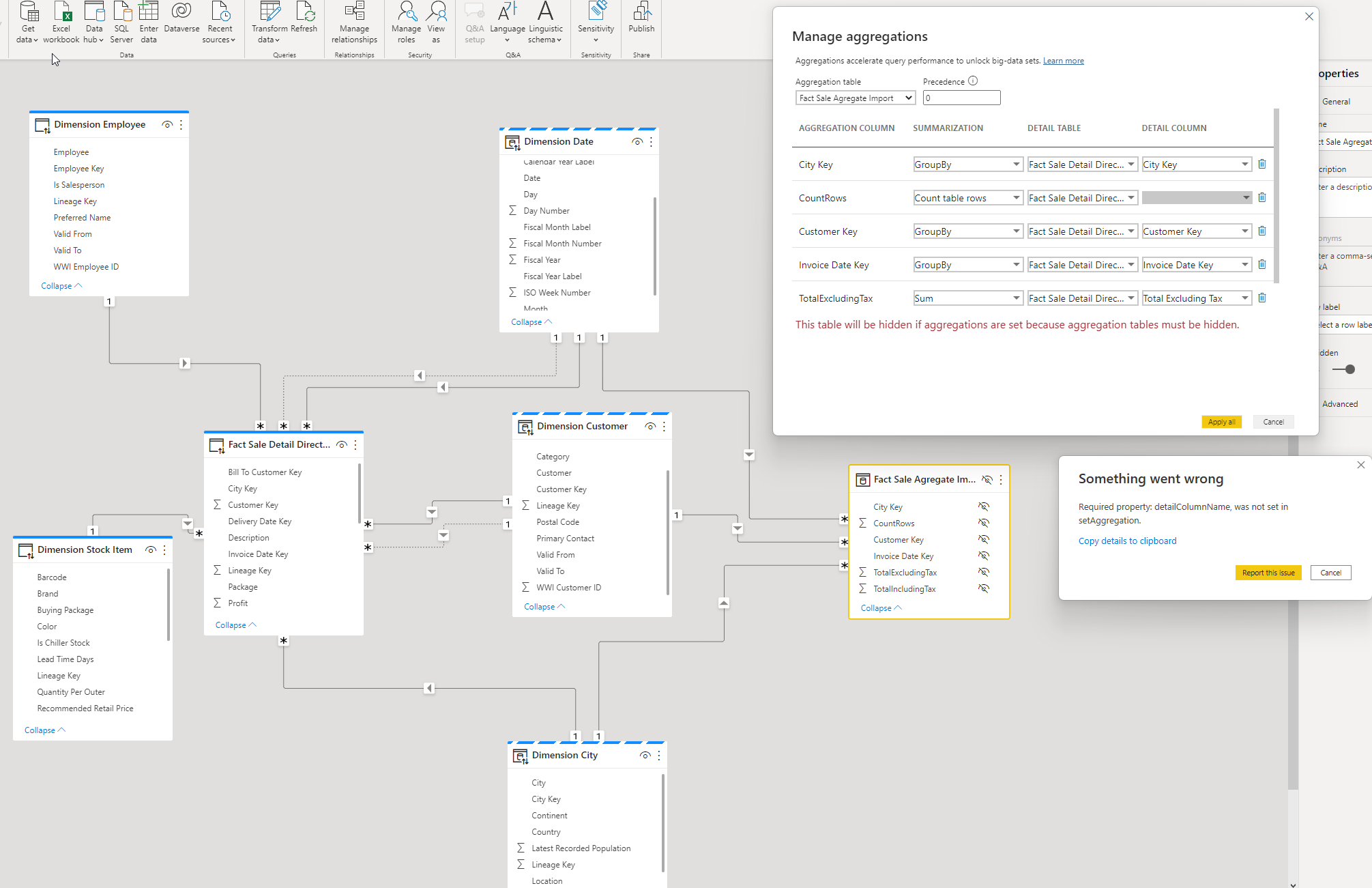Delete City Key aggregation row

[1261, 164]
